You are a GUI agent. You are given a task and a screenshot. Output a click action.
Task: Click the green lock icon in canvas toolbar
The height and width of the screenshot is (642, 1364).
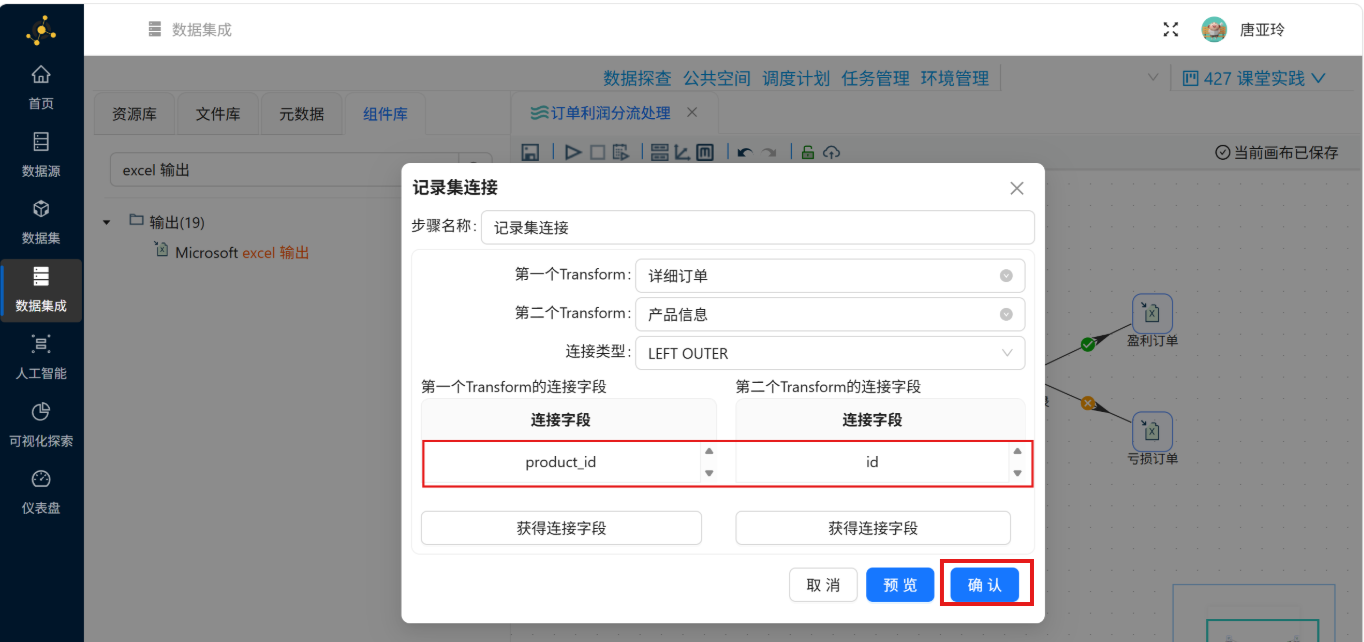pyautogui.click(x=808, y=152)
